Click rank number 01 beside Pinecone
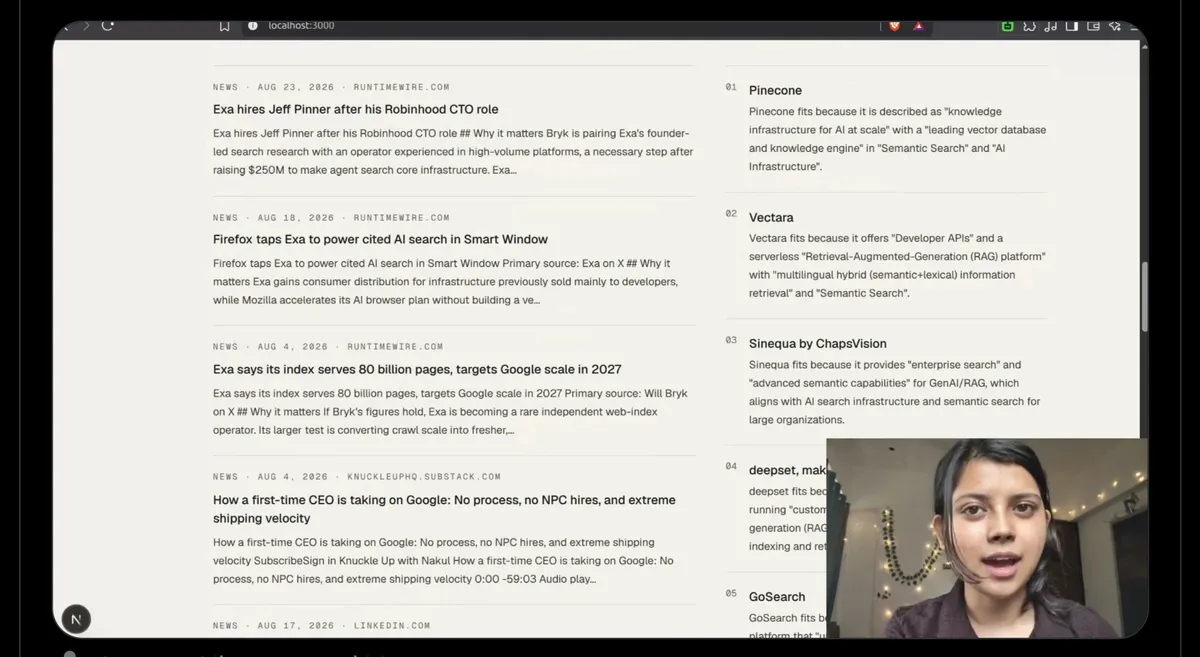 [731, 88]
